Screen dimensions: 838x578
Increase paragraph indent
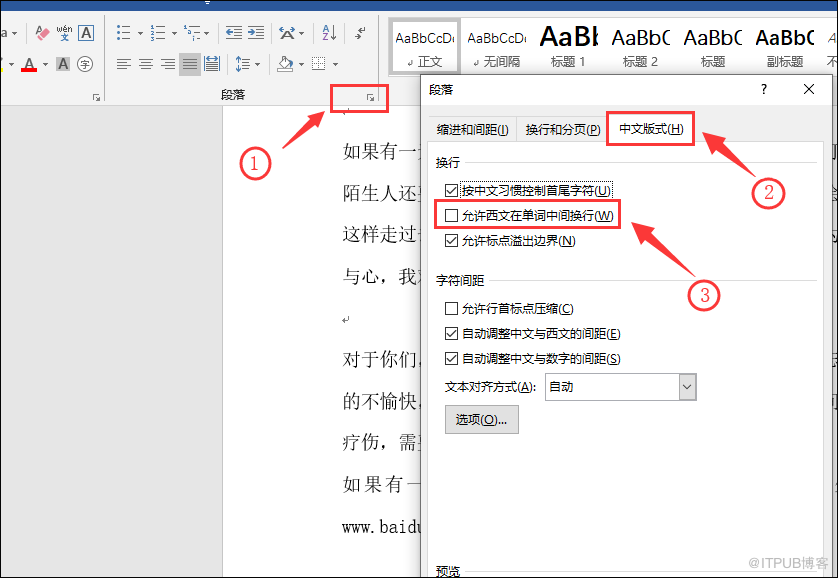pyautogui.click(x=256, y=33)
